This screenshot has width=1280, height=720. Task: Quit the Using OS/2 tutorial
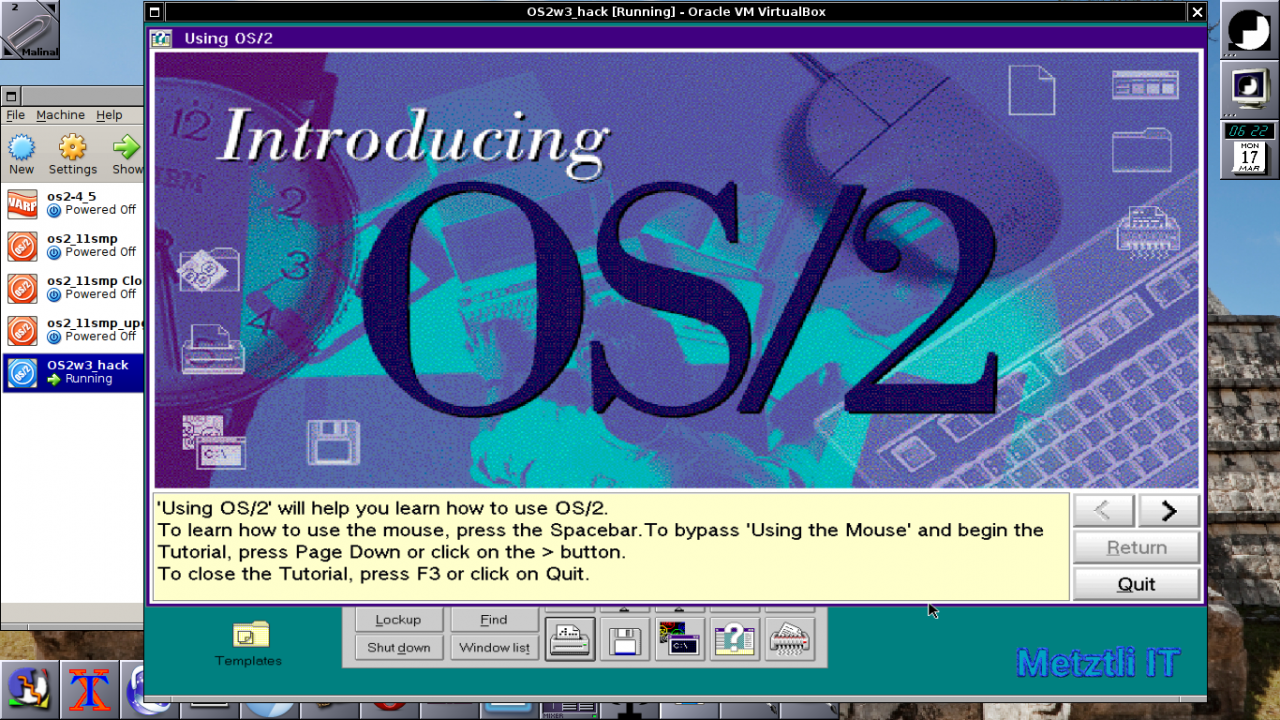pyautogui.click(x=1136, y=583)
